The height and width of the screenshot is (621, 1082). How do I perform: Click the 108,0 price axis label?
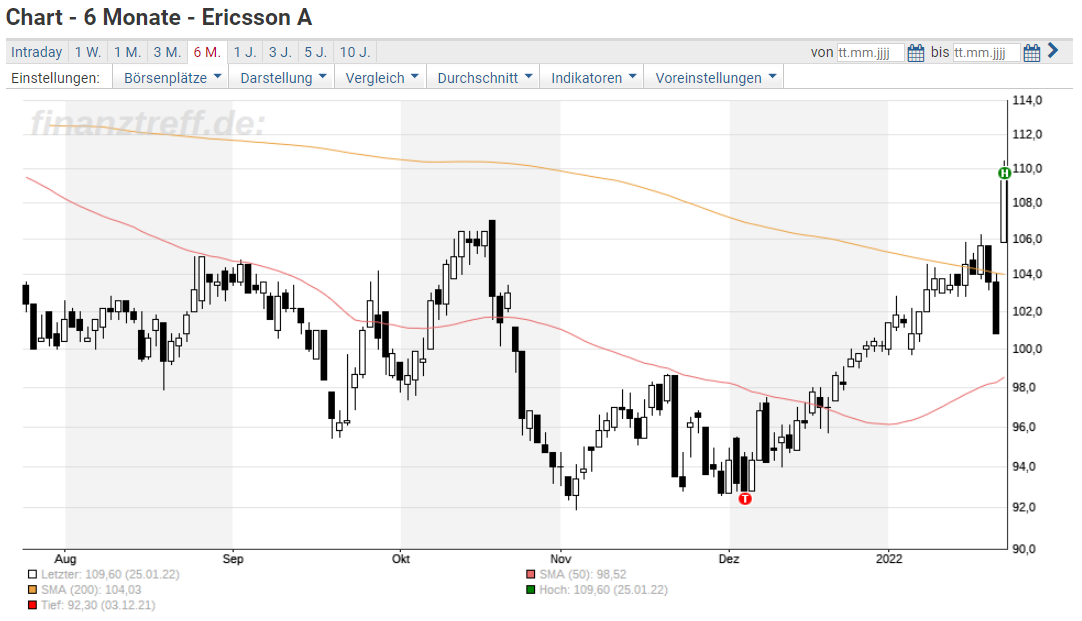(1027, 203)
